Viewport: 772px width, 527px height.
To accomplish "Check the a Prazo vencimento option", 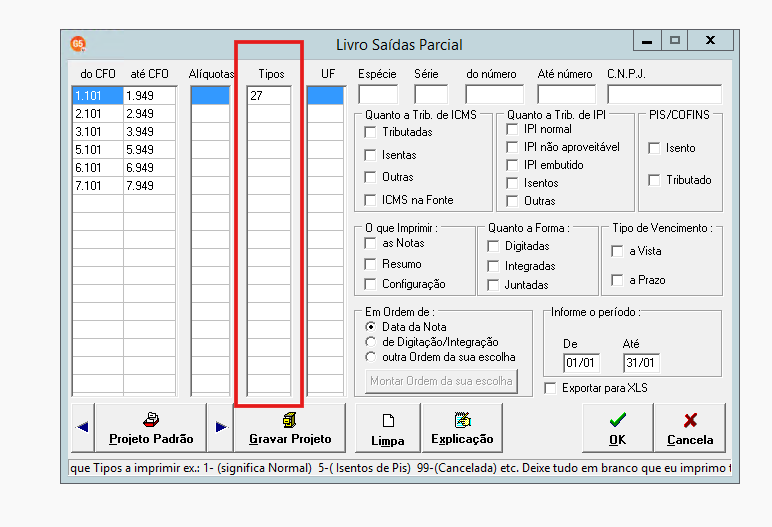I will coord(617,280).
